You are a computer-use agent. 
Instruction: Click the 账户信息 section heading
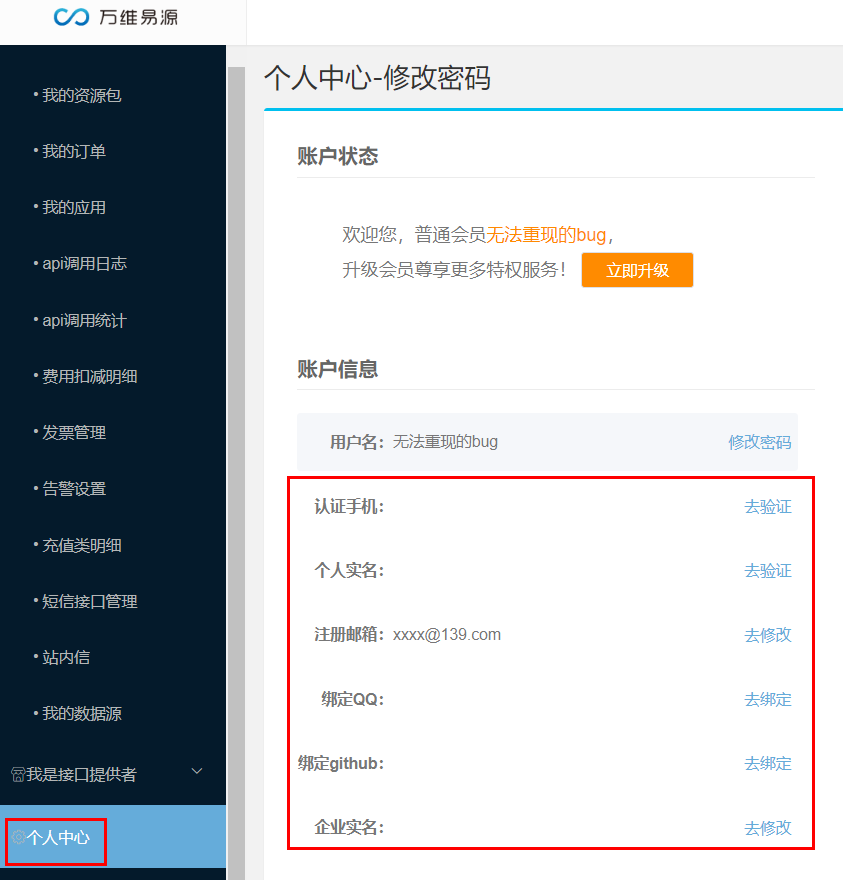tap(337, 369)
